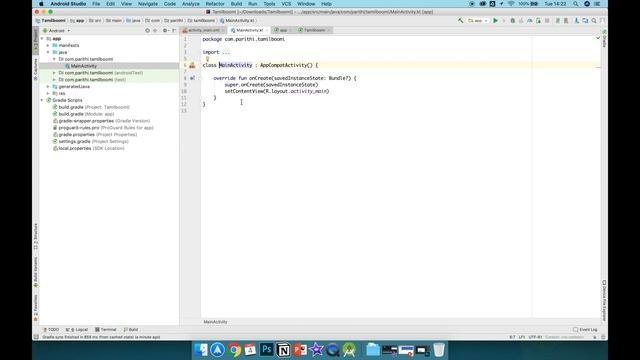
Task: Switch to the activity_main.xml editor tab
Action: pyautogui.click(x=203, y=30)
